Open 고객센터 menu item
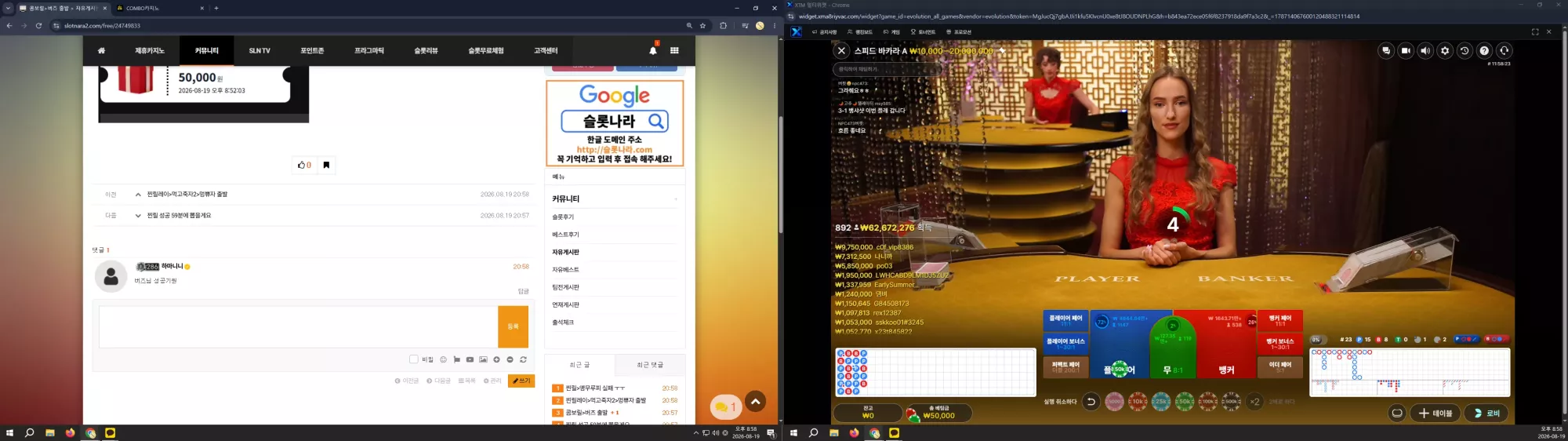 pyautogui.click(x=546, y=50)
